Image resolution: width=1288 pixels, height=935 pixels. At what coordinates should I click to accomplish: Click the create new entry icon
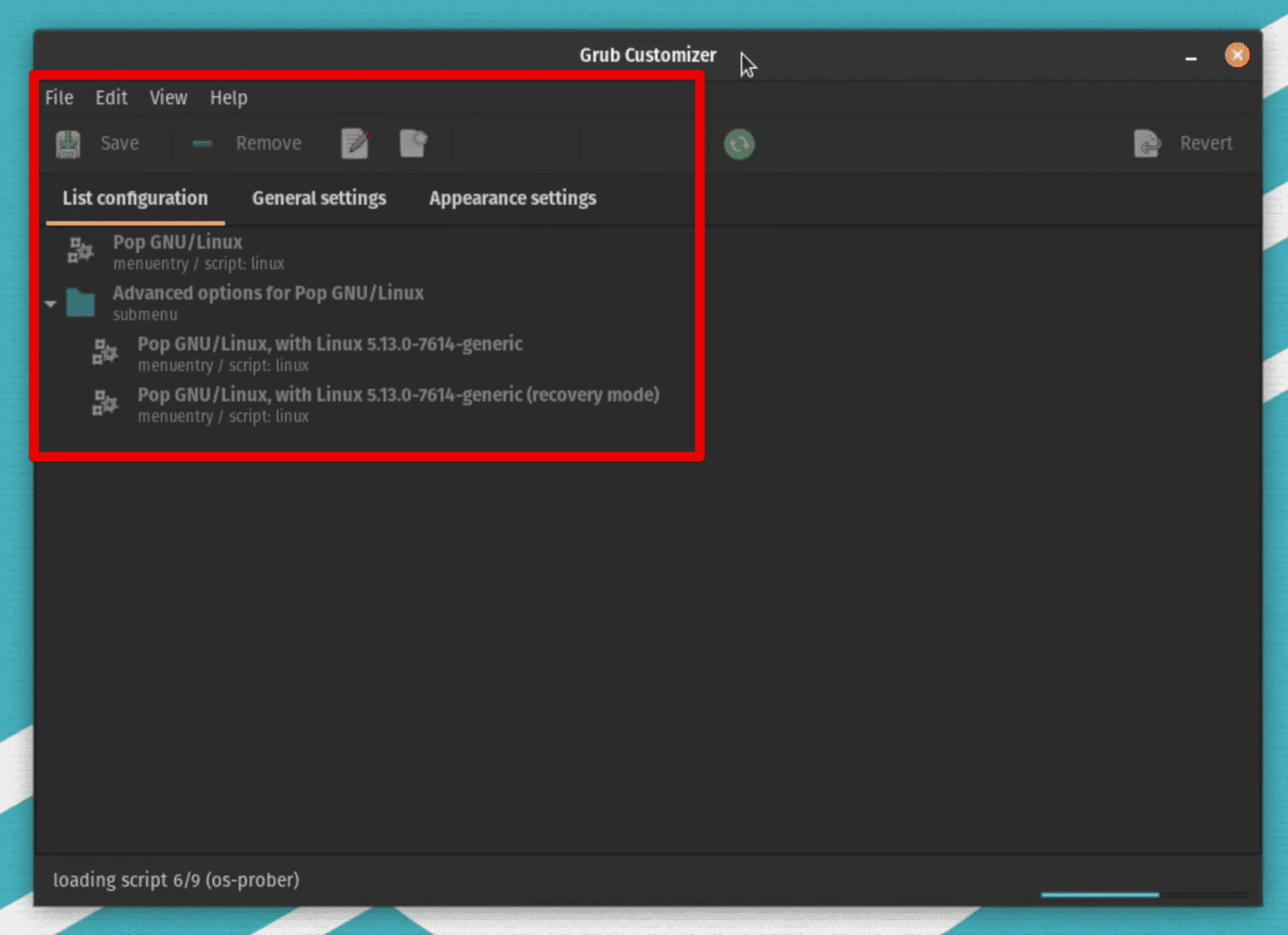[x=414, y=143]
